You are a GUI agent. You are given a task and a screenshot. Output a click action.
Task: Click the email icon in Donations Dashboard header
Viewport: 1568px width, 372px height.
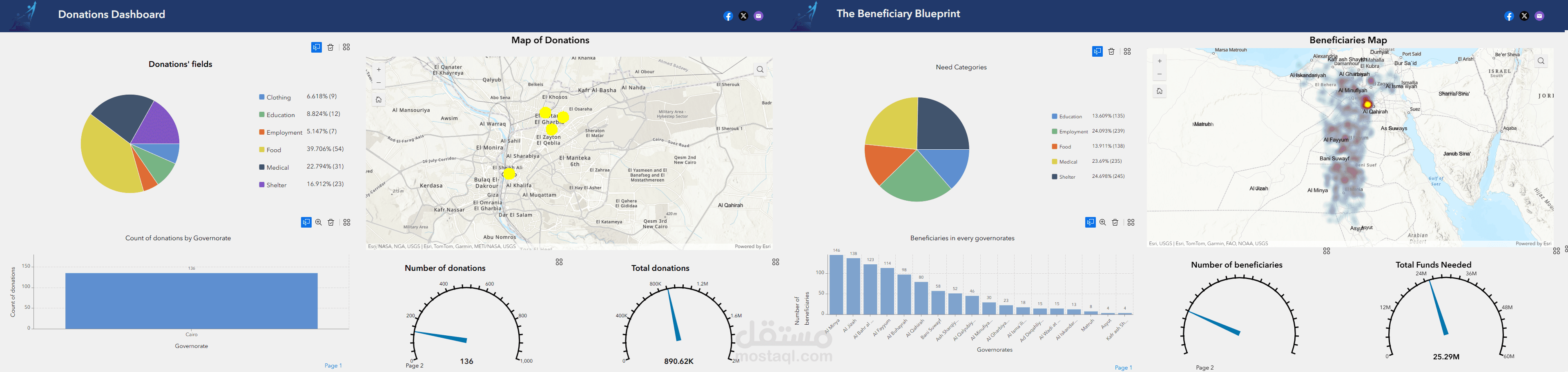(x=758, y=16)
